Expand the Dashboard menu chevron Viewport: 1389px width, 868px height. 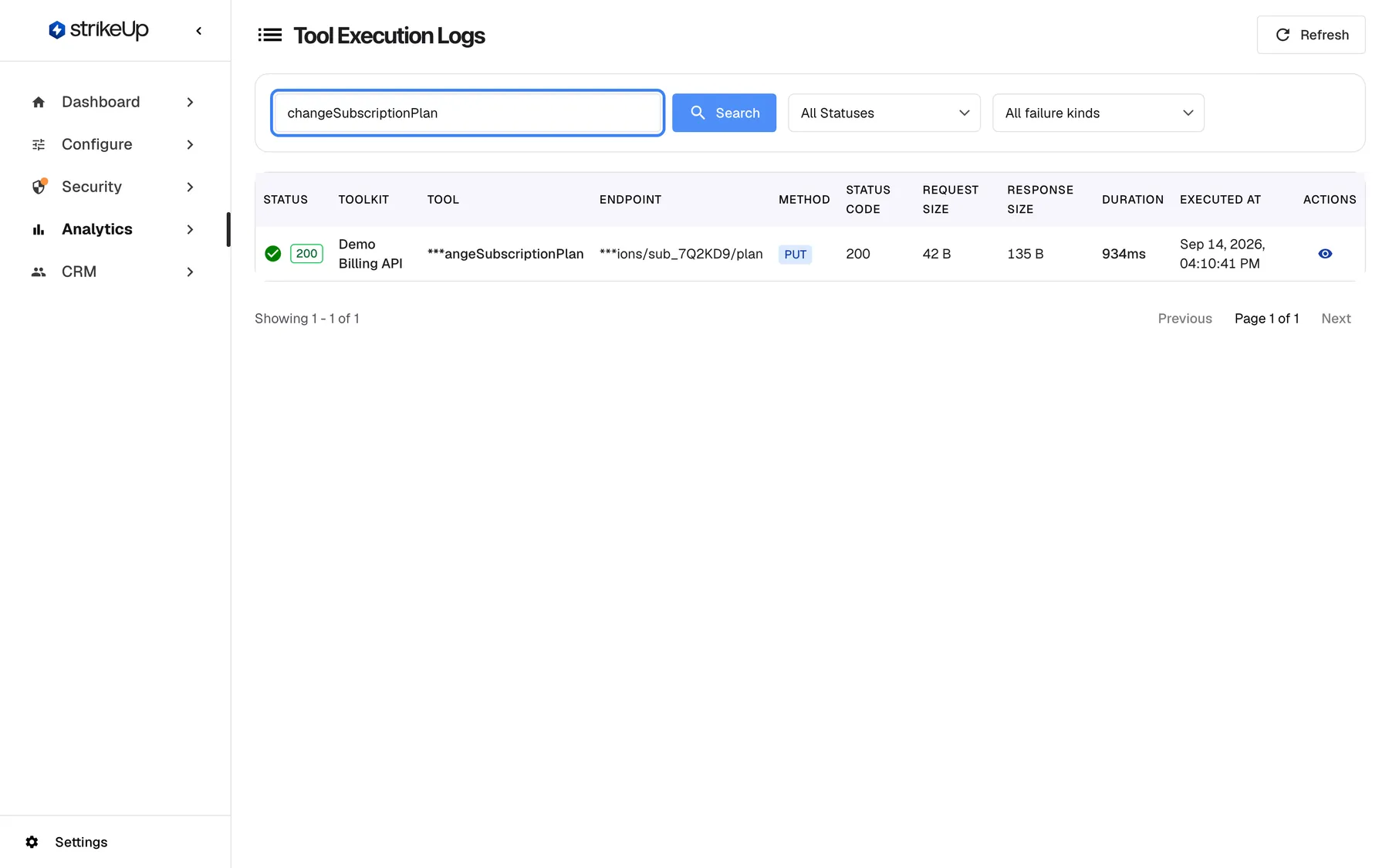coord(190,103)
